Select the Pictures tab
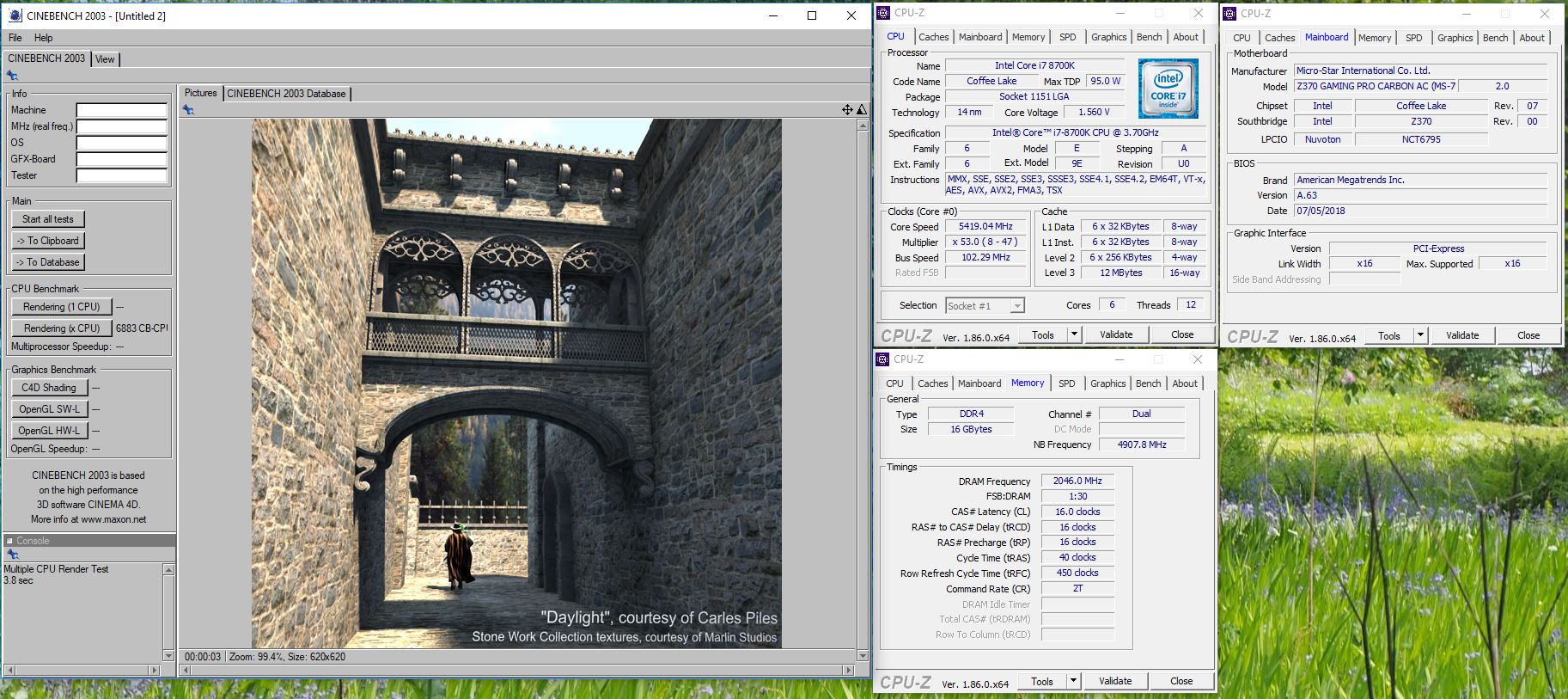The width and height of the screenshot is (1568, 699). pos(201,93)
